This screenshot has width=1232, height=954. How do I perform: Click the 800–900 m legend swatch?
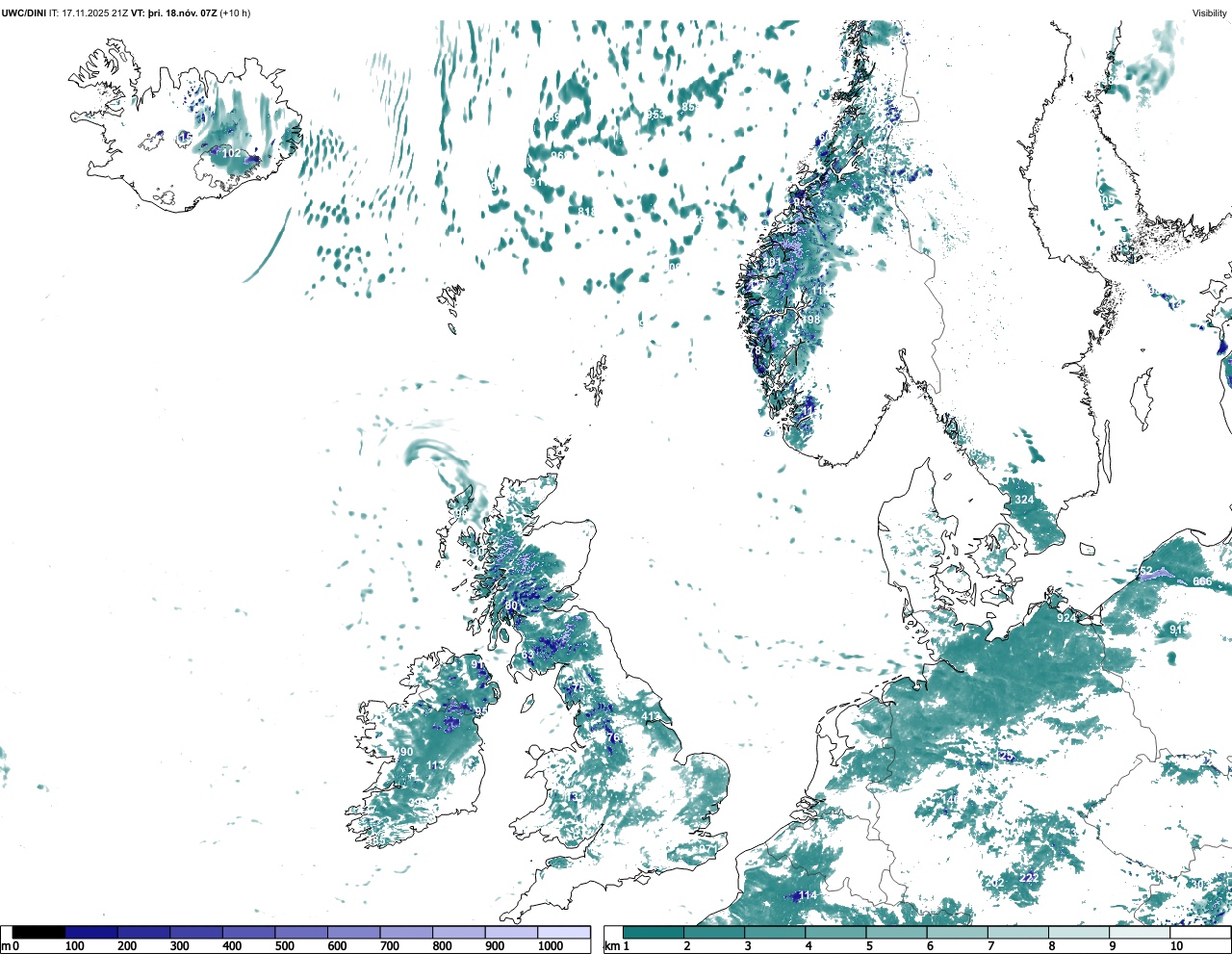tap(459, 932)
